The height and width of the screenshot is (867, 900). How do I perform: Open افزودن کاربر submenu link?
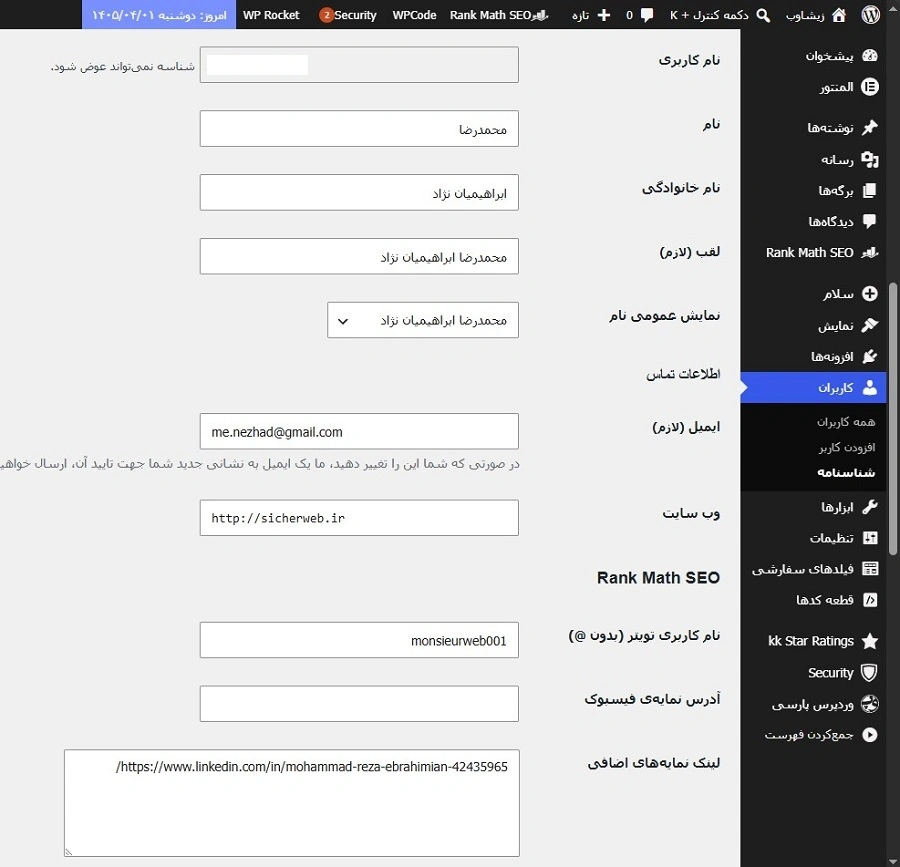point(847,447)
